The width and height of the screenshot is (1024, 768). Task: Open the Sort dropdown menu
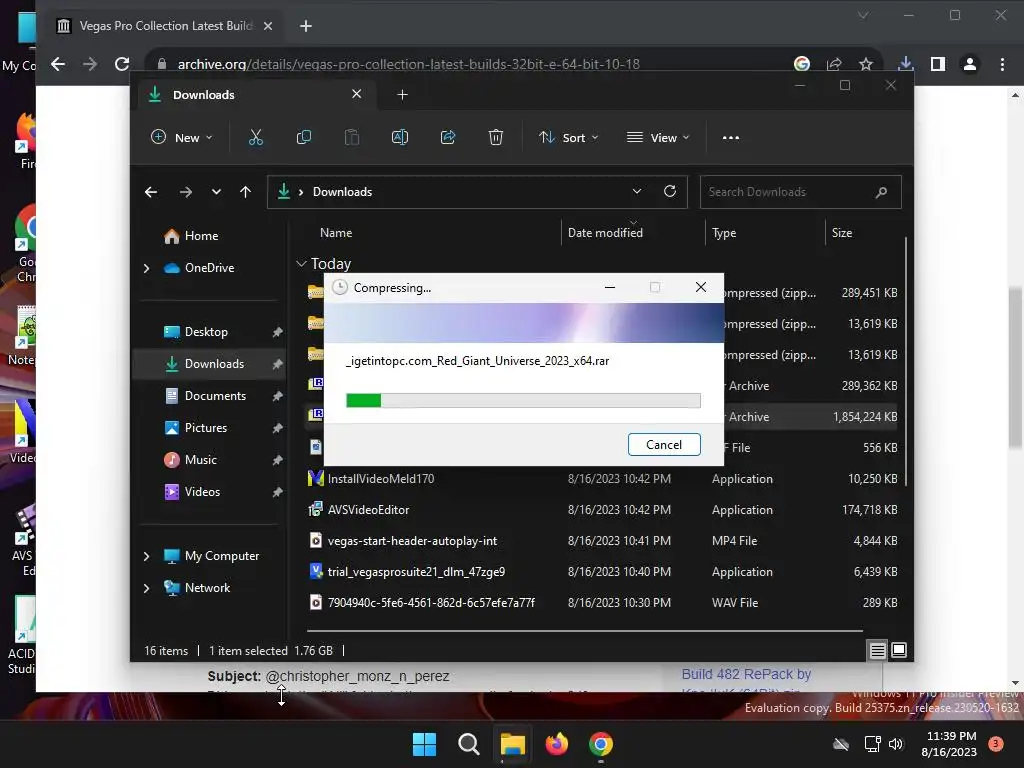point(568,138)
